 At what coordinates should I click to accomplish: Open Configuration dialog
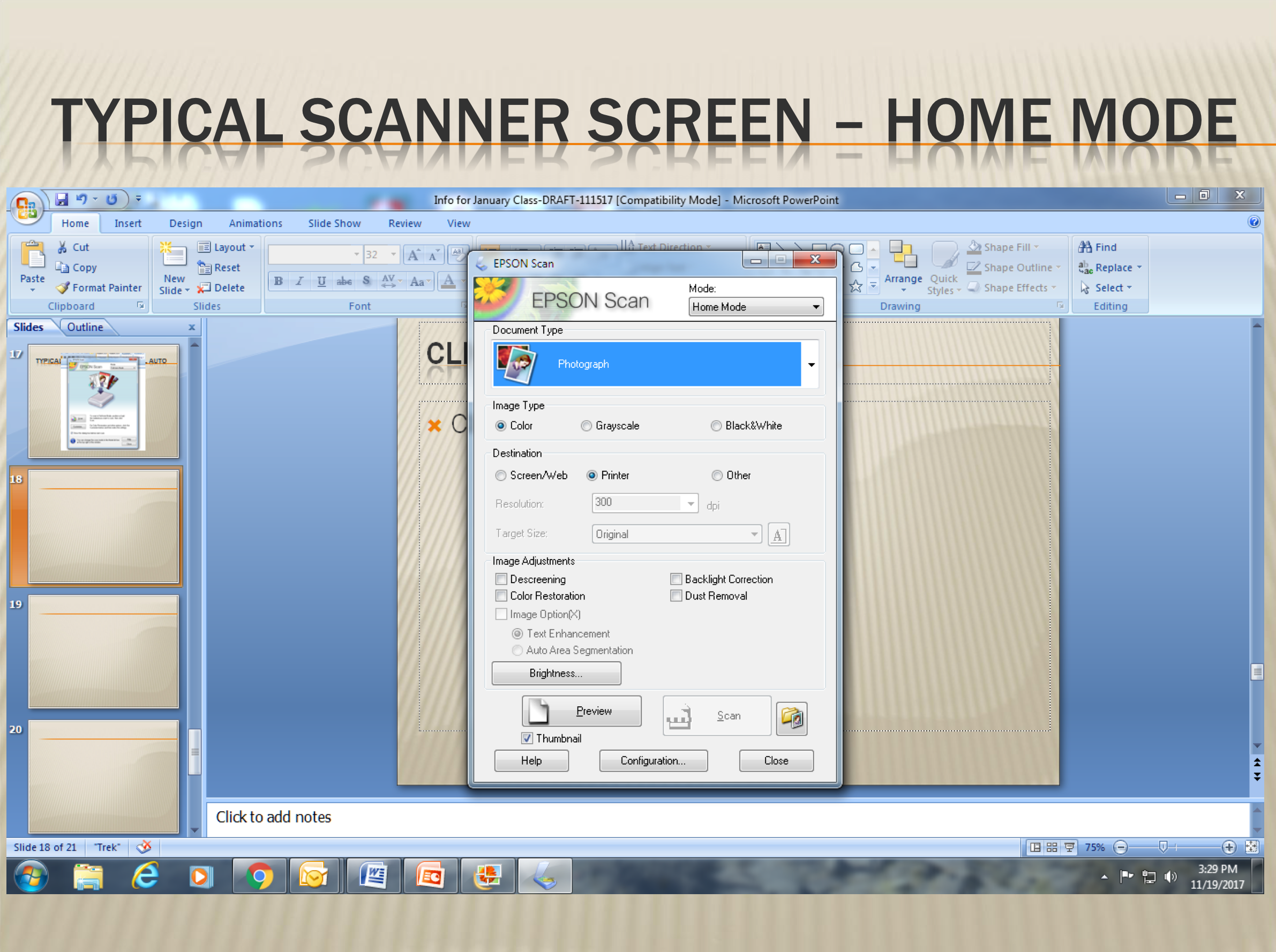coord(654,761)
